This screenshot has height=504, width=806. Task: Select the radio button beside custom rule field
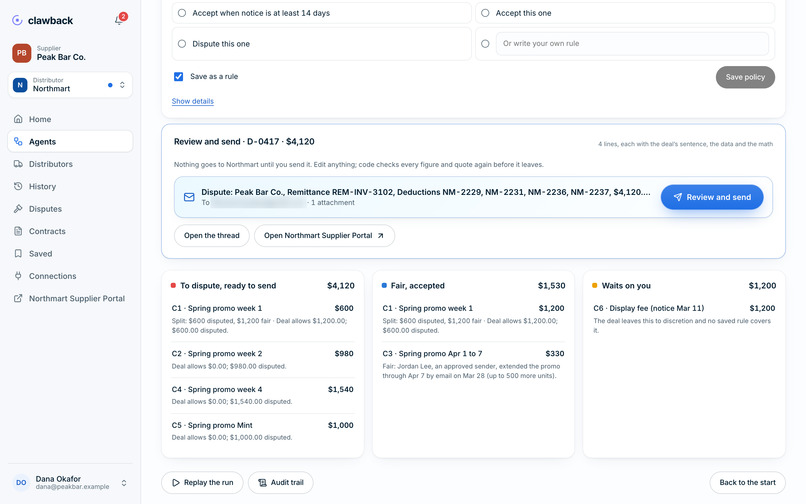tap(485, 44)
